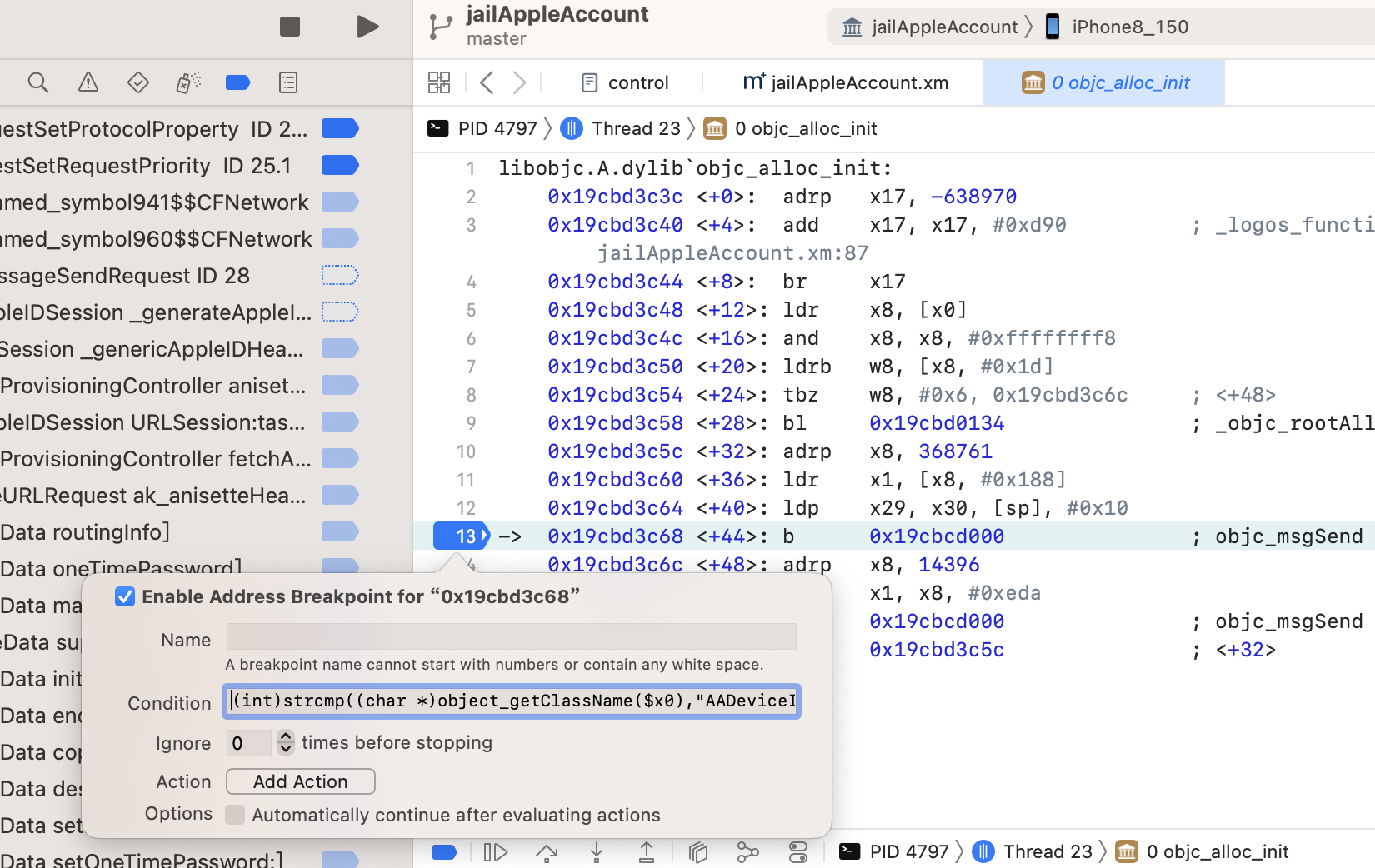Stop the running process

point(290,27)
